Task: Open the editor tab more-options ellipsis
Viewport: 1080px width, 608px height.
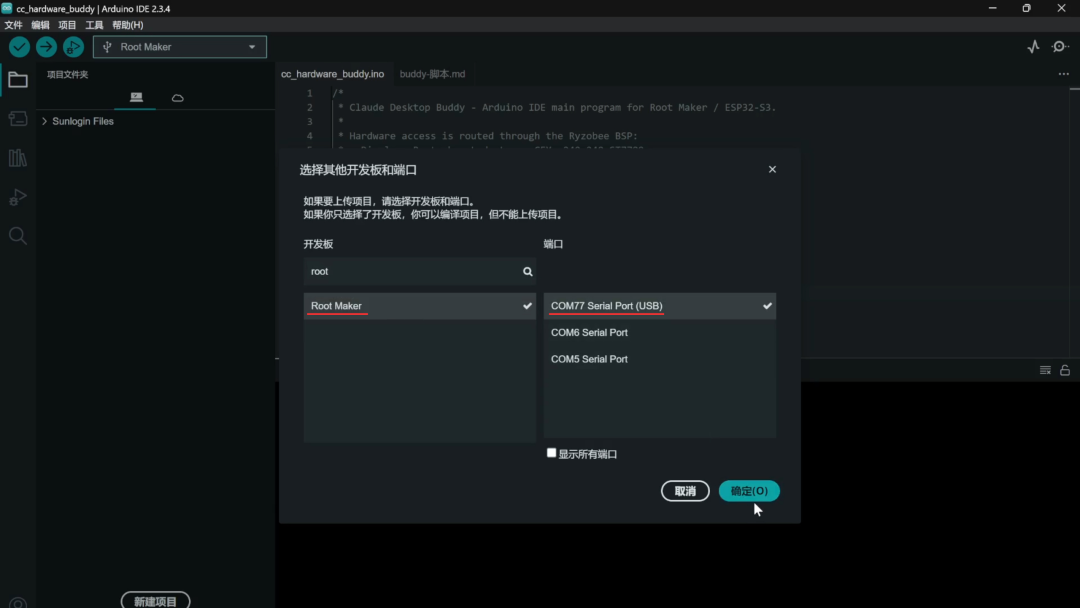Action: 1063,74
